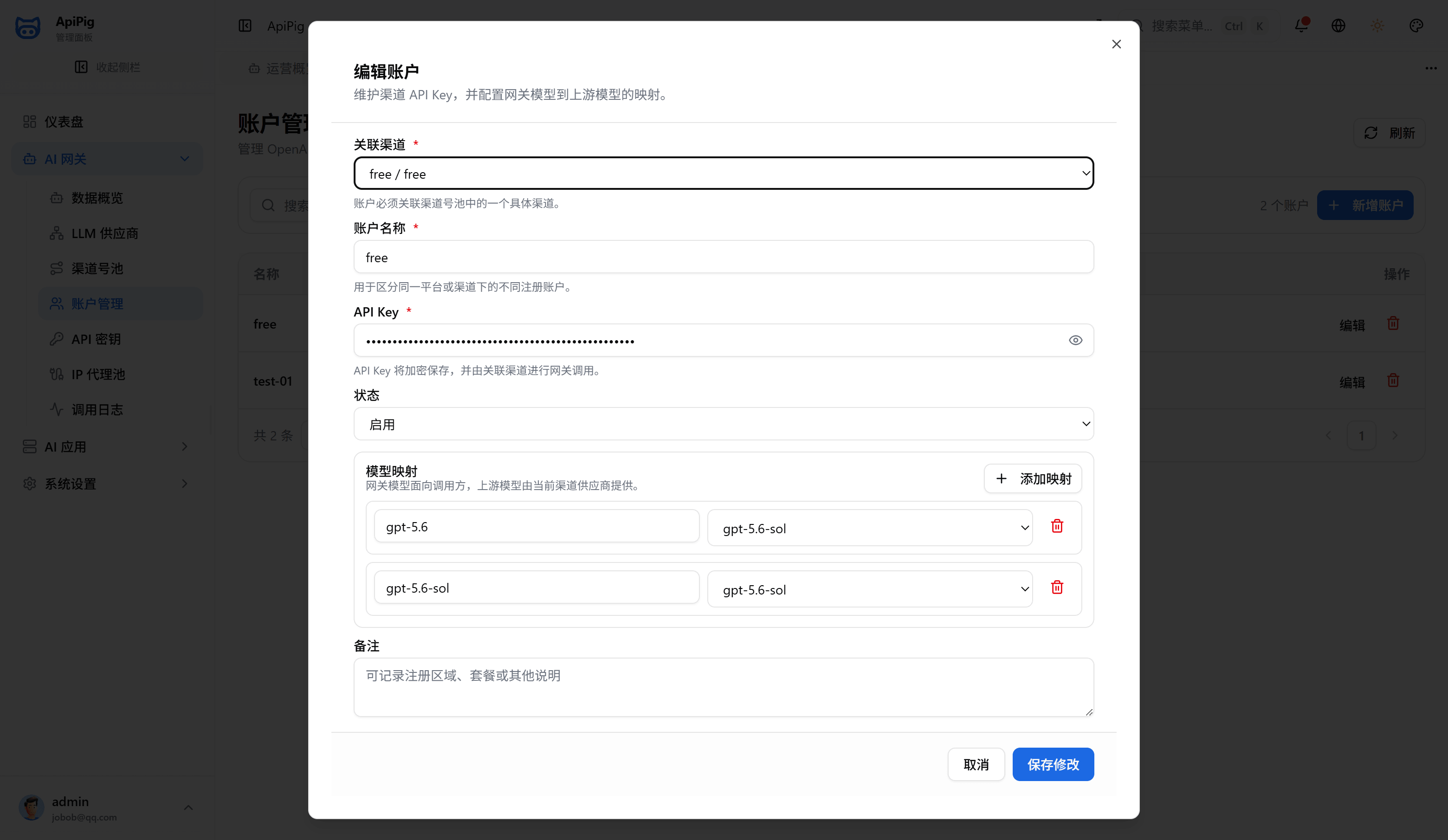Open 数据概览 sidebar item
Viewport: 1448px width, 840px height.
click(x=120, y=198)
